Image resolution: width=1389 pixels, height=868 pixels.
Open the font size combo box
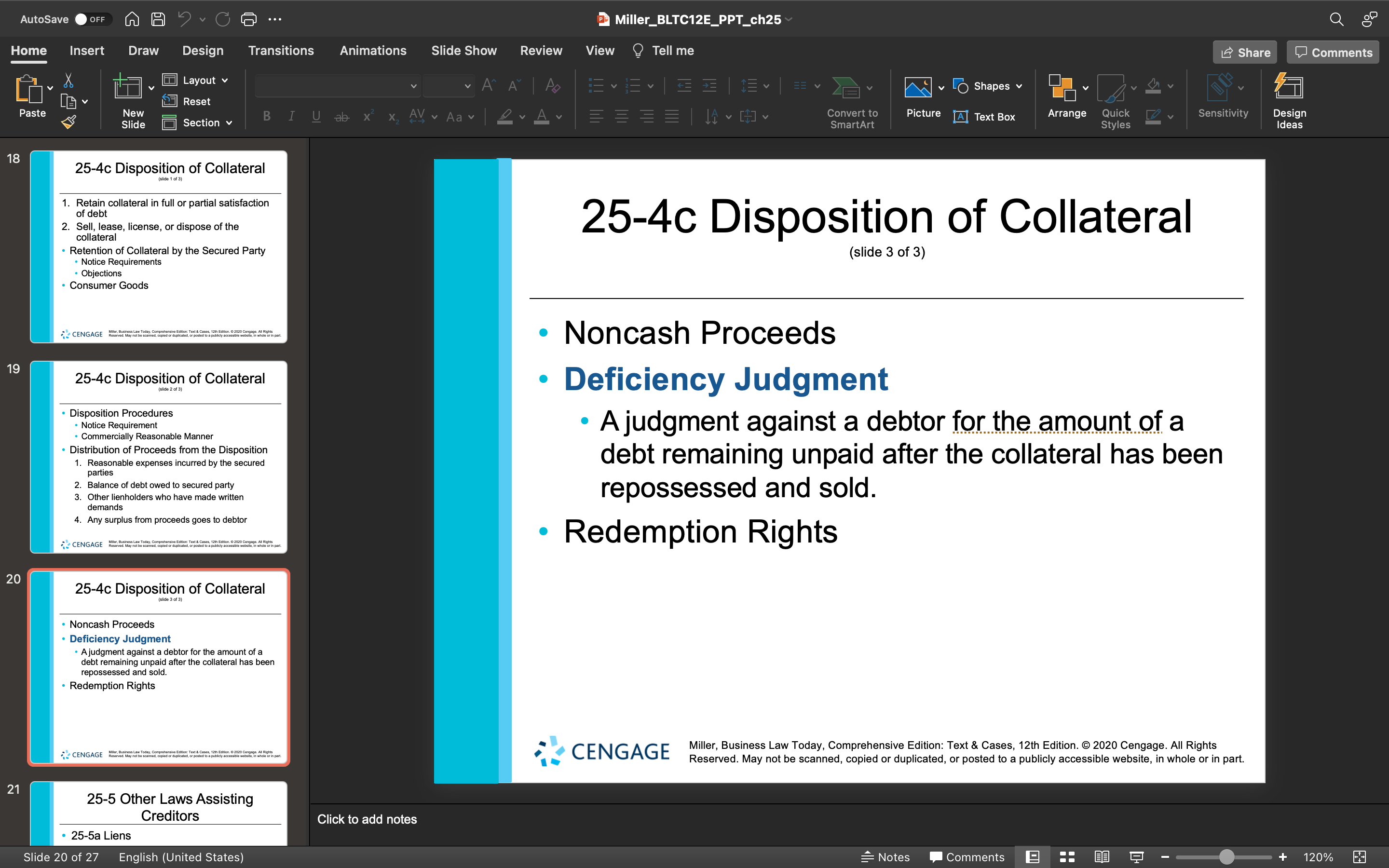[449, 85]
